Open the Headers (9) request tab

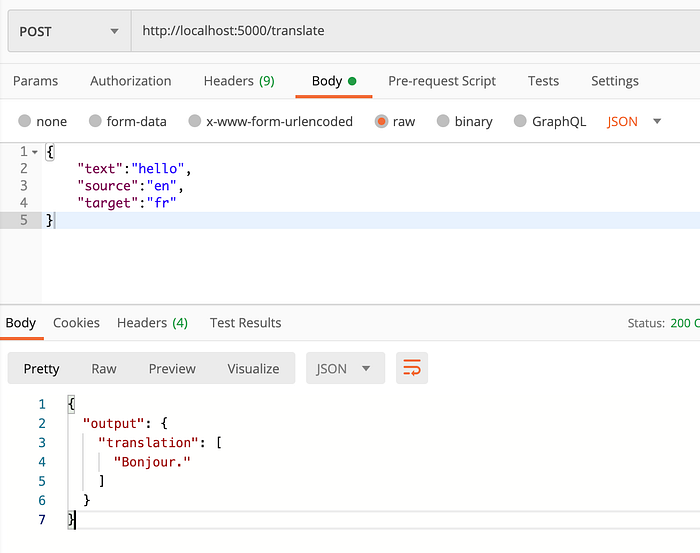click(x=239, y=81)
